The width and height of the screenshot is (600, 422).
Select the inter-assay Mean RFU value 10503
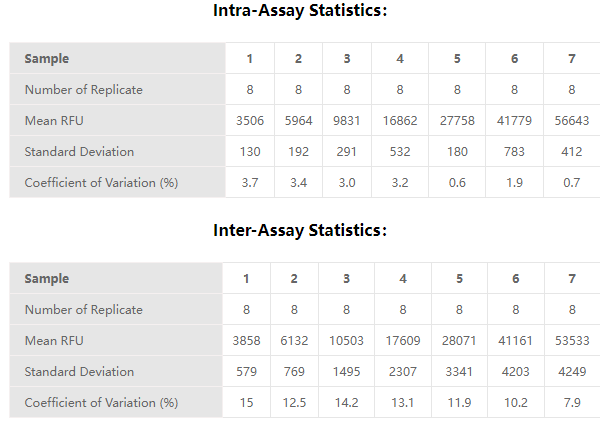tap(346, 341)
